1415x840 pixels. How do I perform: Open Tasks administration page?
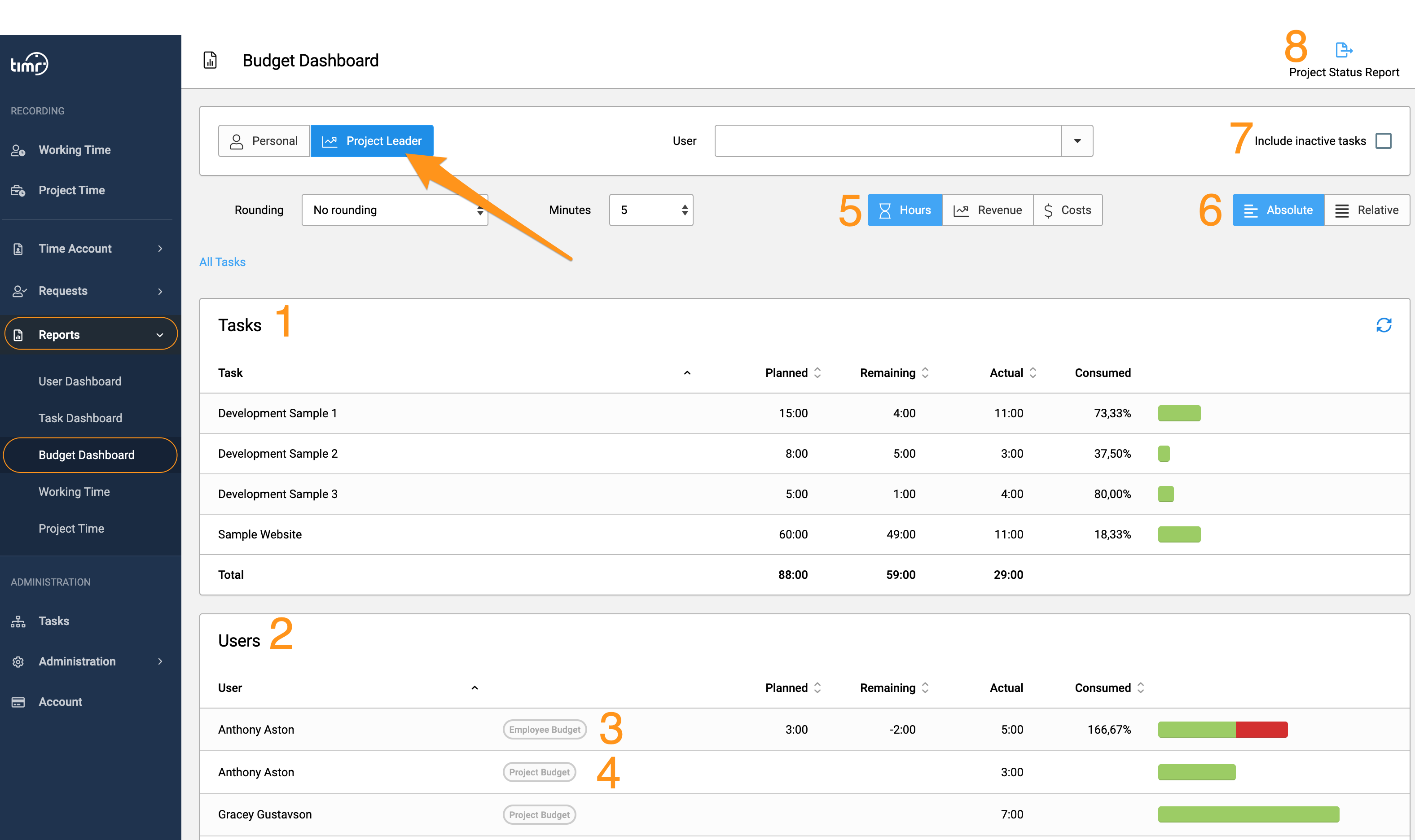click(x=54, y=621)
